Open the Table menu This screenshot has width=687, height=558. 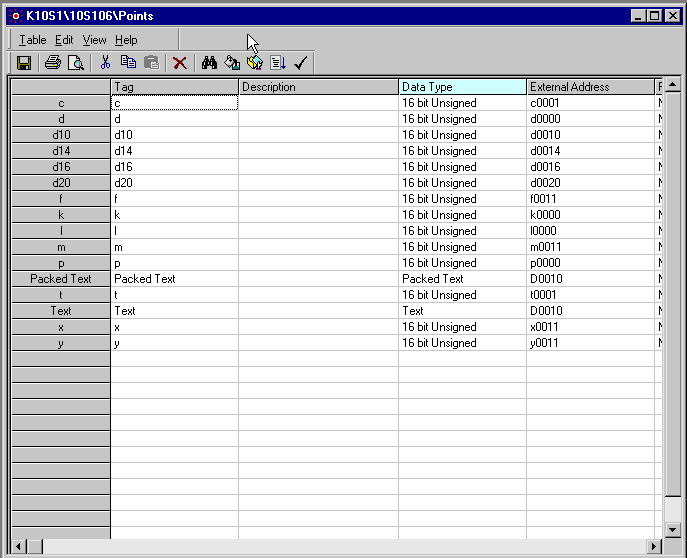pyautogui.click(x=32, y=40)
